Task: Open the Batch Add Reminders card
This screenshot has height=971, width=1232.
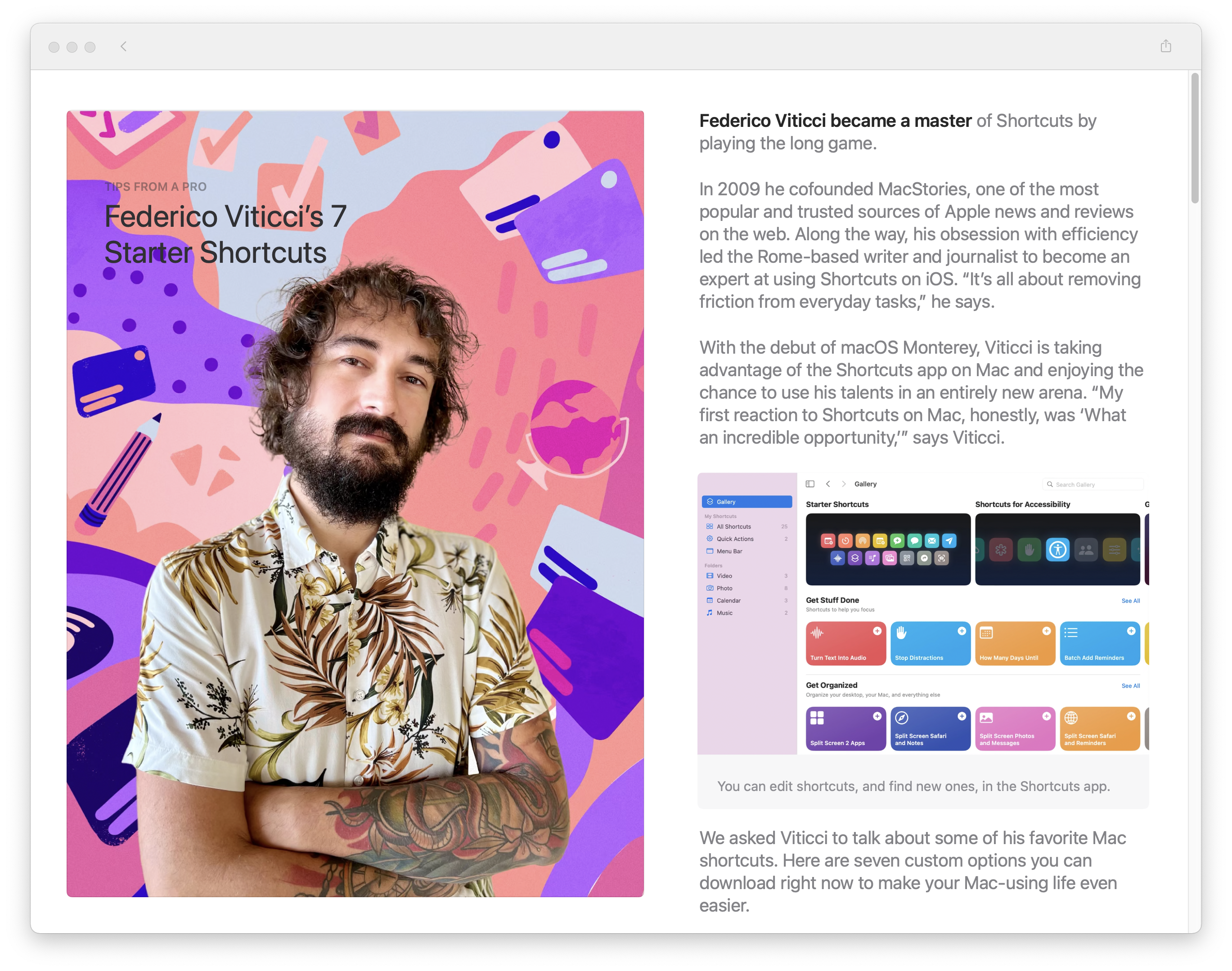Action: tap(1100, 643)
